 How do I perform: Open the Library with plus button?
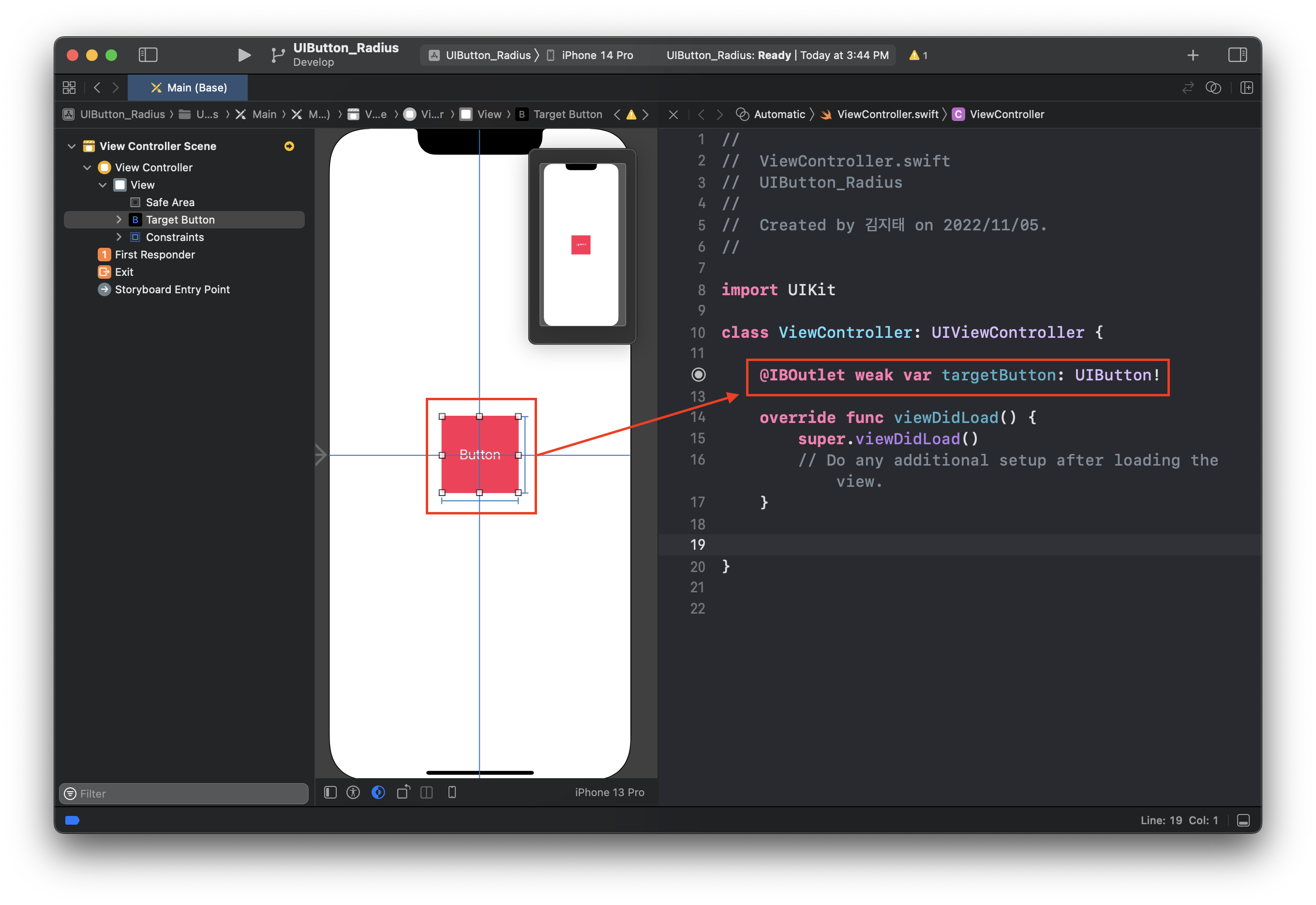1193,55
